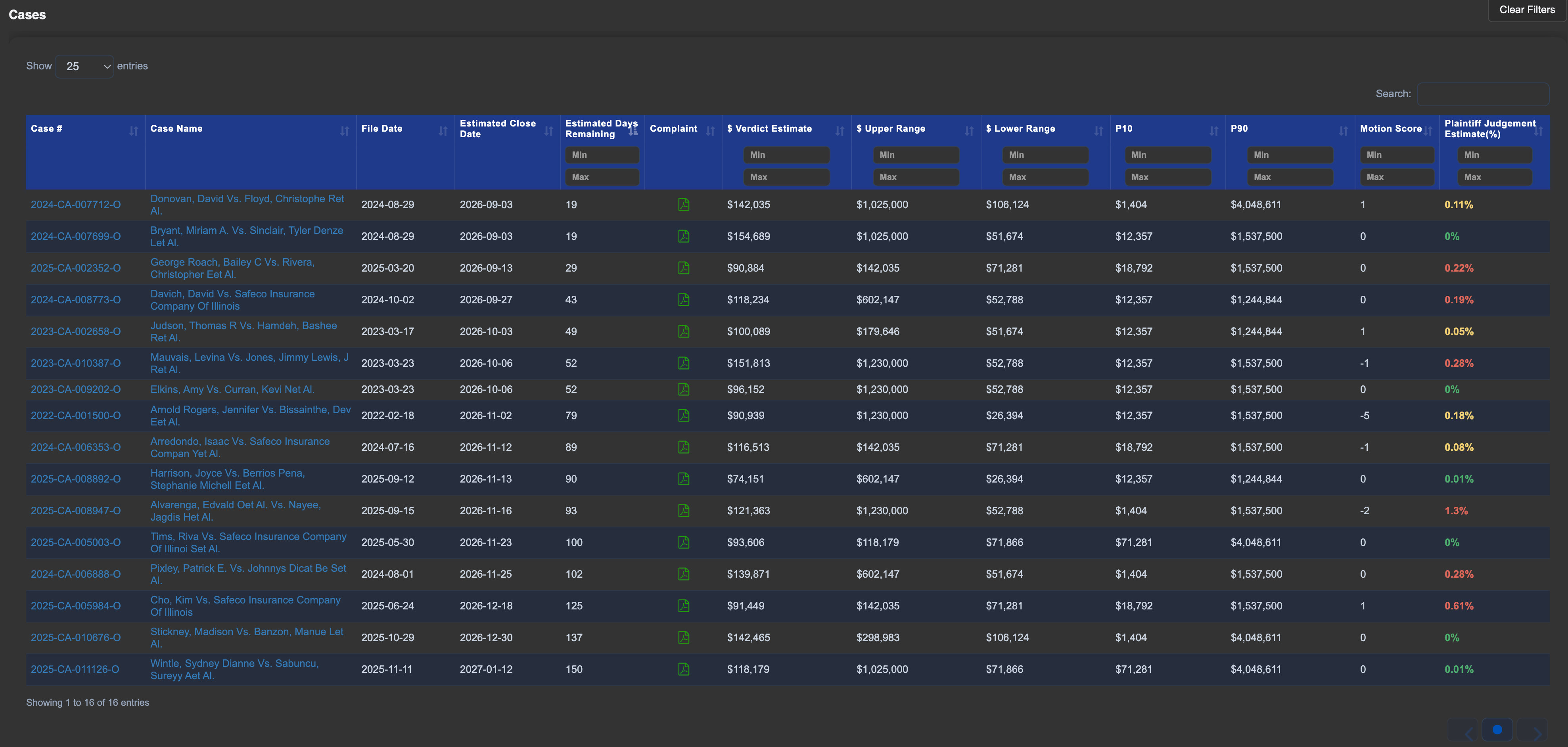
Task: Open Elkins, Amy Vs. Curran case name
Action: 232,389
